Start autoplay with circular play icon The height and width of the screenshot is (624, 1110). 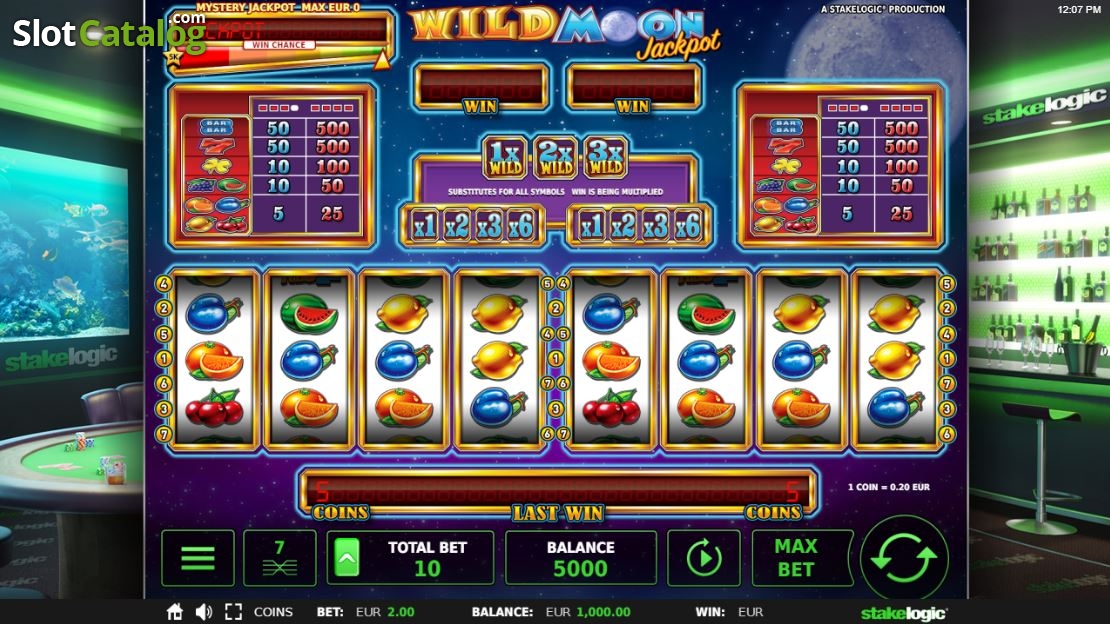coord(704,558)
